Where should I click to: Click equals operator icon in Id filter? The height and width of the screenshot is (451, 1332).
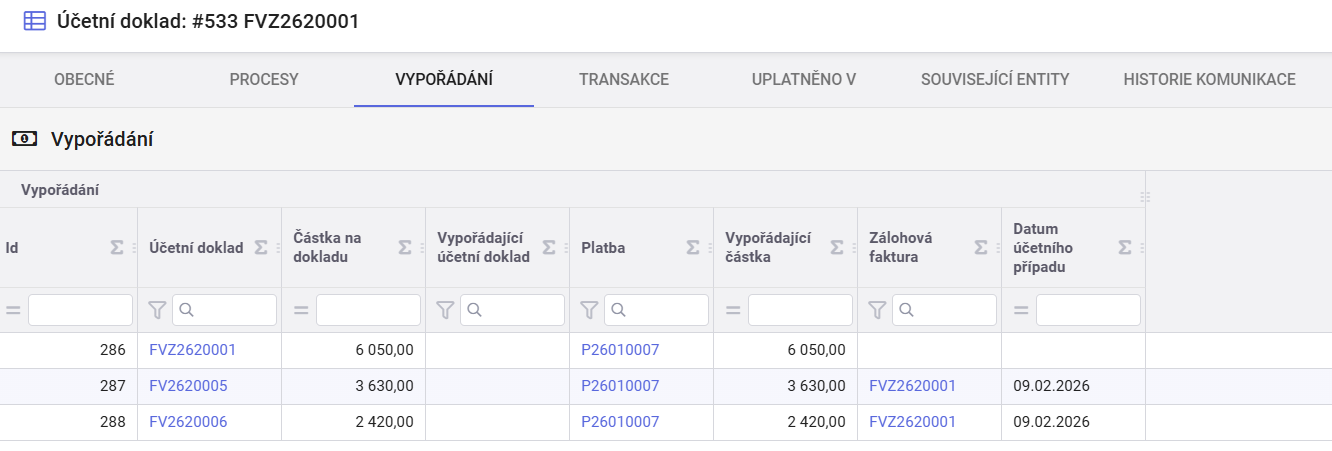coord(13,311)
